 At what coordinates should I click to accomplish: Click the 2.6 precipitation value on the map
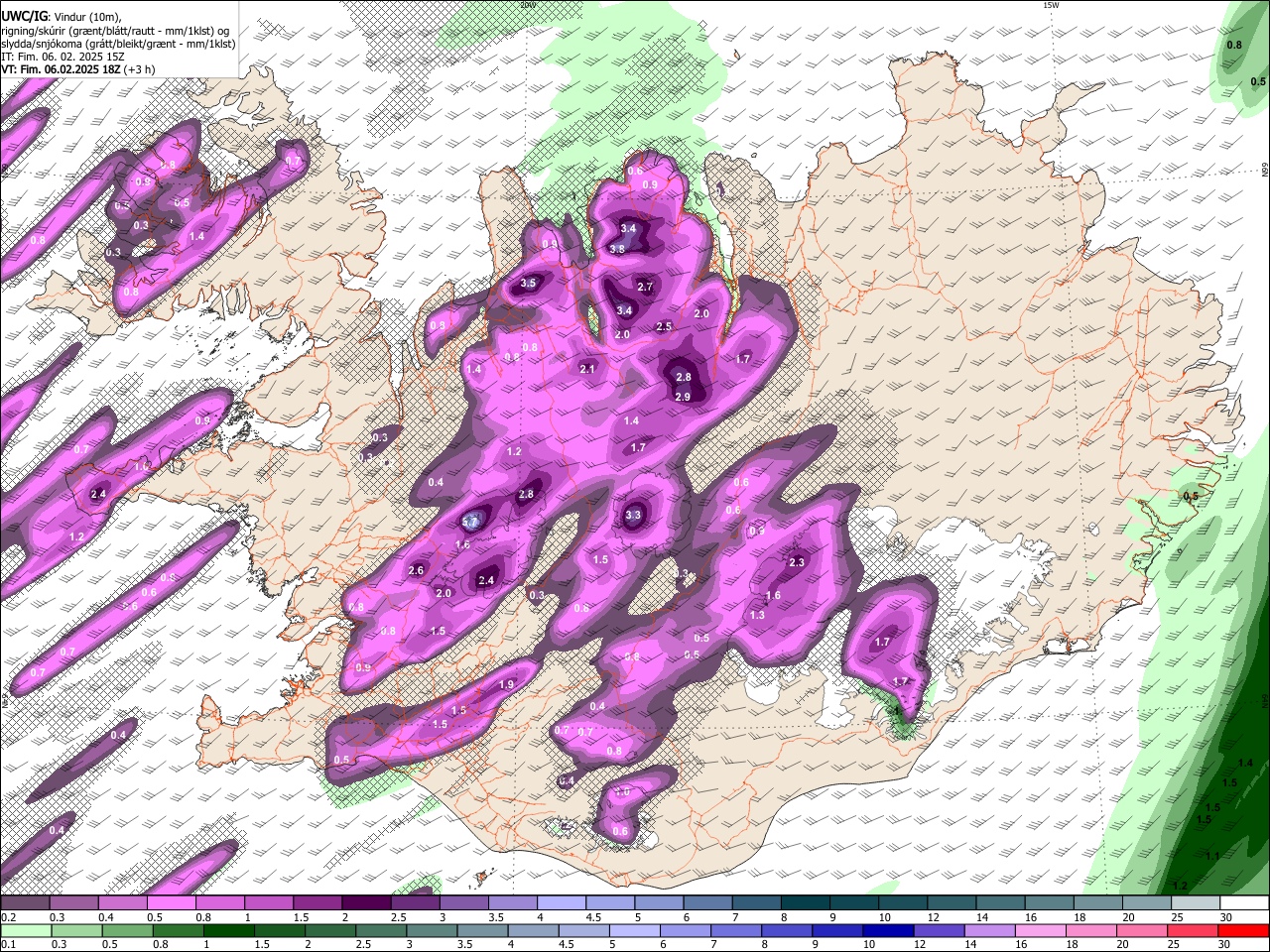click(416, 570)
